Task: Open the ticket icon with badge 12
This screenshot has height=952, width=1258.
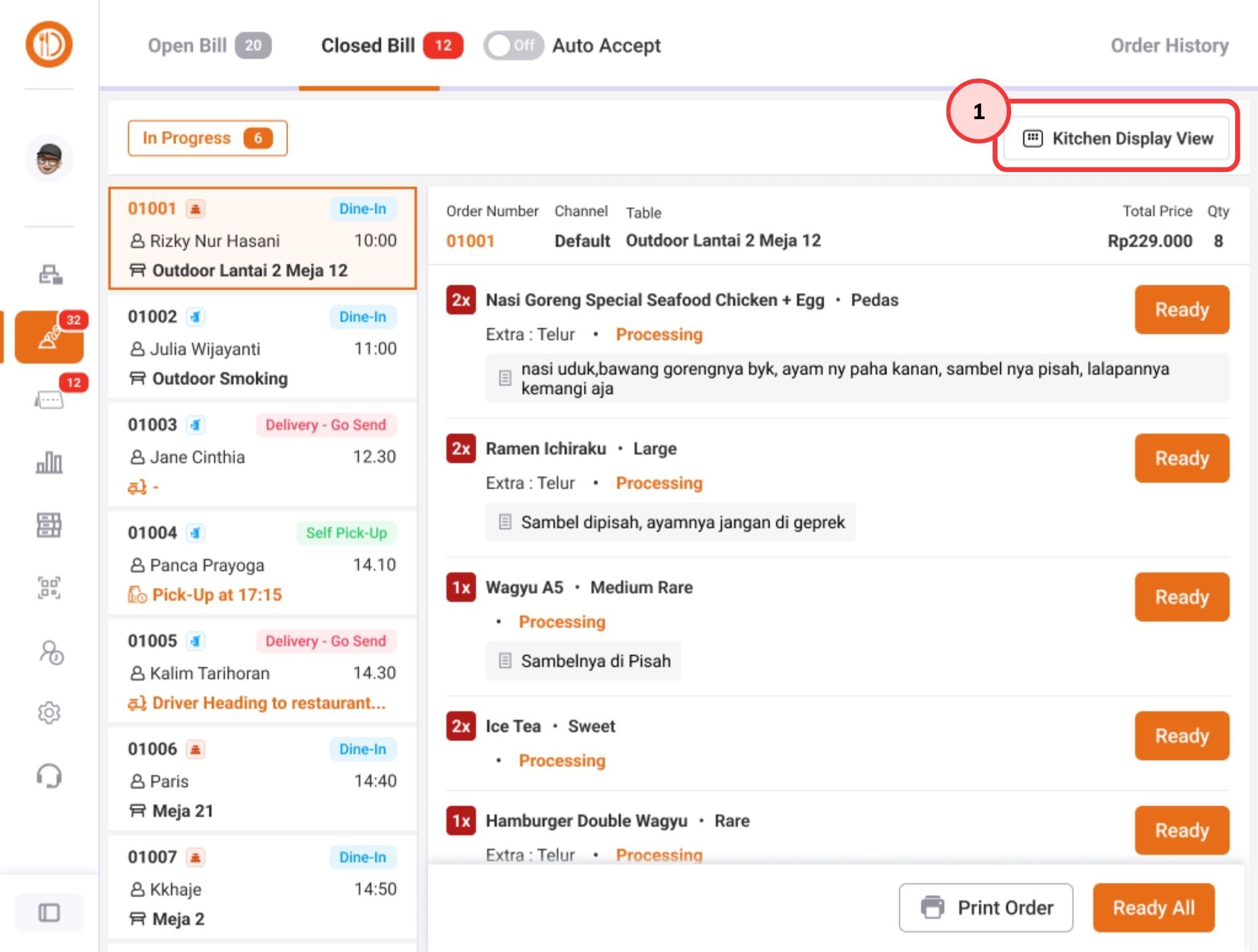Action: (49, 400)
